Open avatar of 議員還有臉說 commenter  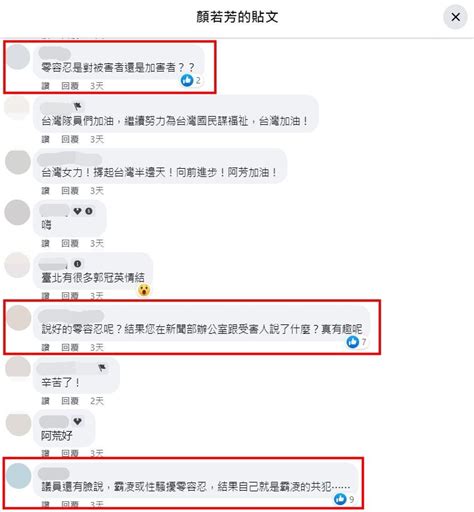(19, 476)
